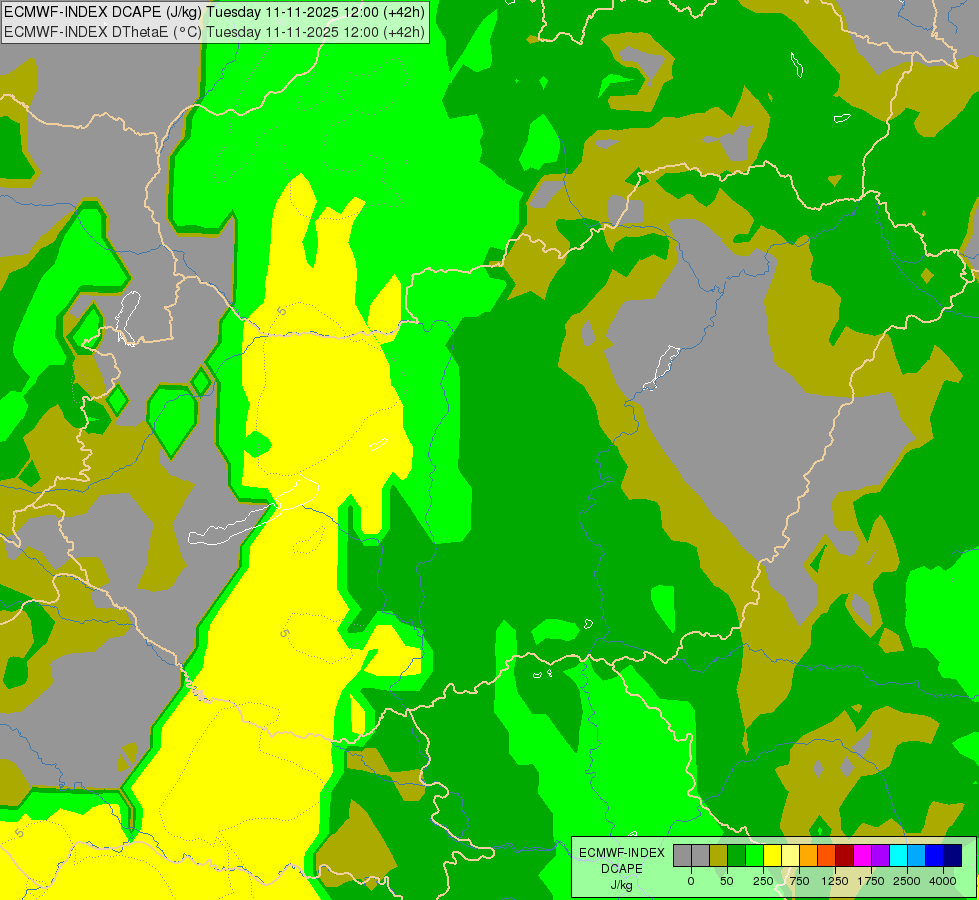Click the purple legend swatch after 1750
This screenshot has height=900, width=979.
880,855
